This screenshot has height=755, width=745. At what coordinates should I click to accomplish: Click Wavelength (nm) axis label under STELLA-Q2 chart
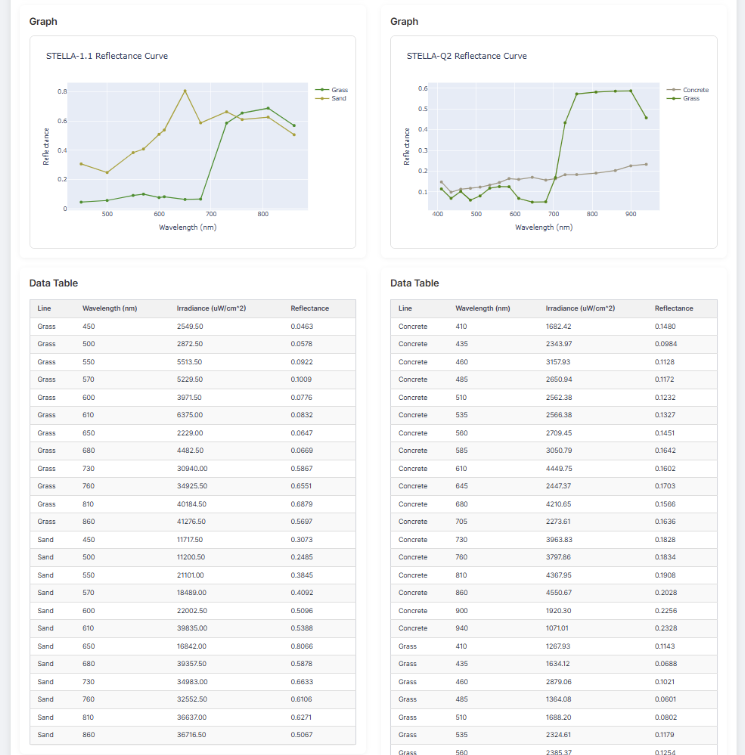(x=543, y=227)
